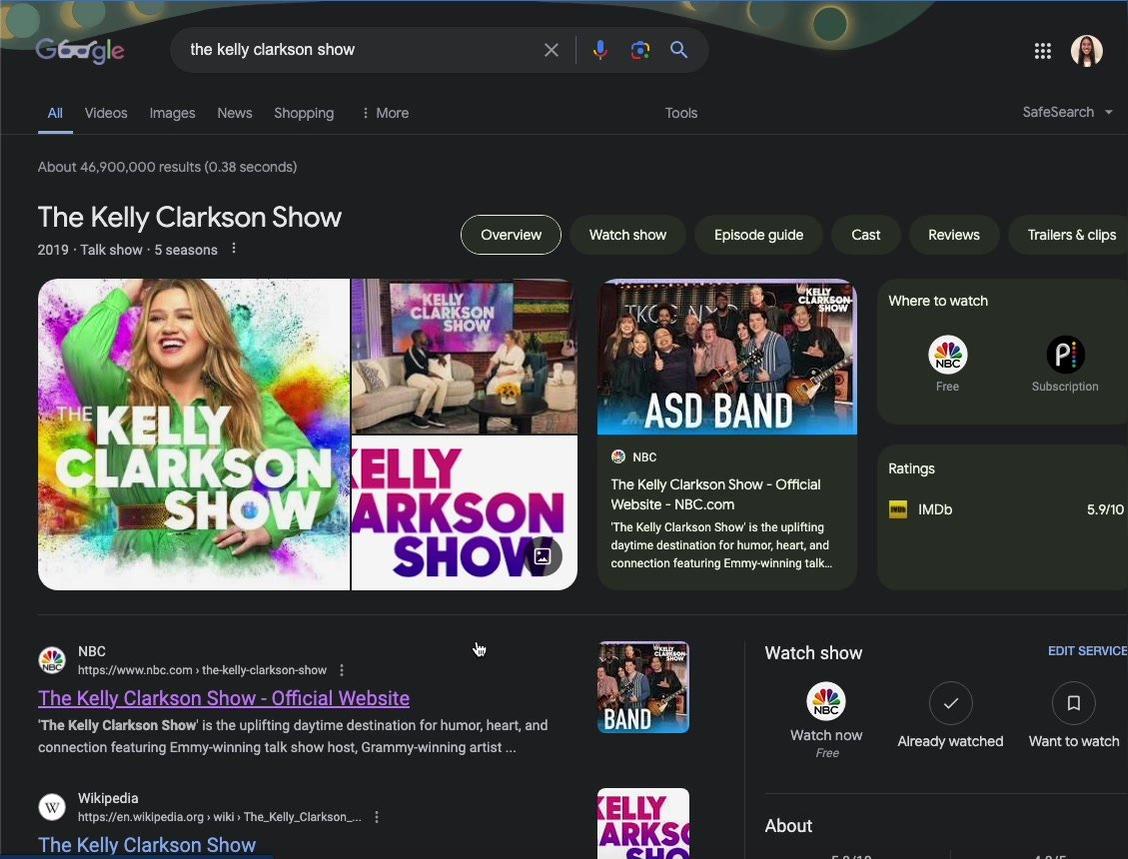Click the 'Where to watch' heading
Screen dimensions: 1128x859
[938, 301]
